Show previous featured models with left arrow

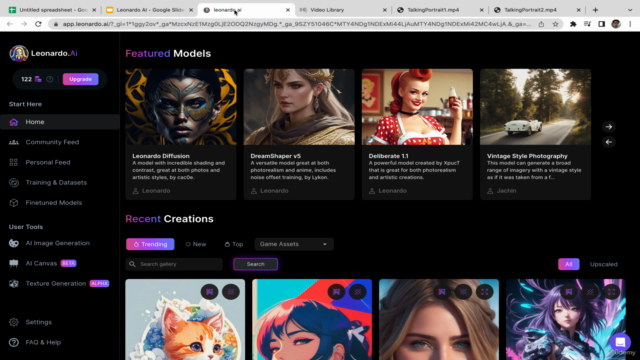(609, 142)
